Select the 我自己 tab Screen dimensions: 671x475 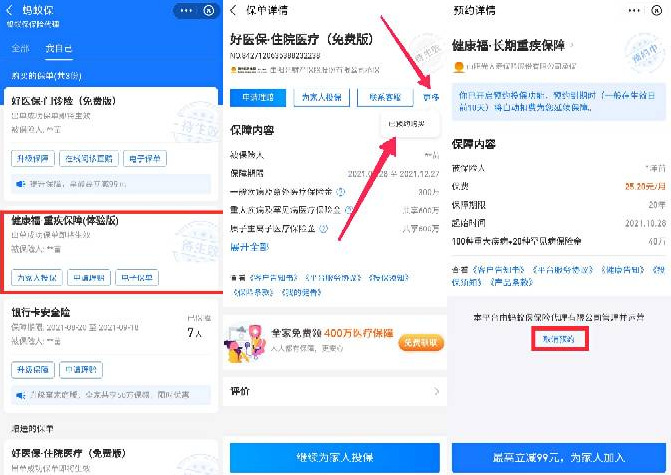(59, 48)
